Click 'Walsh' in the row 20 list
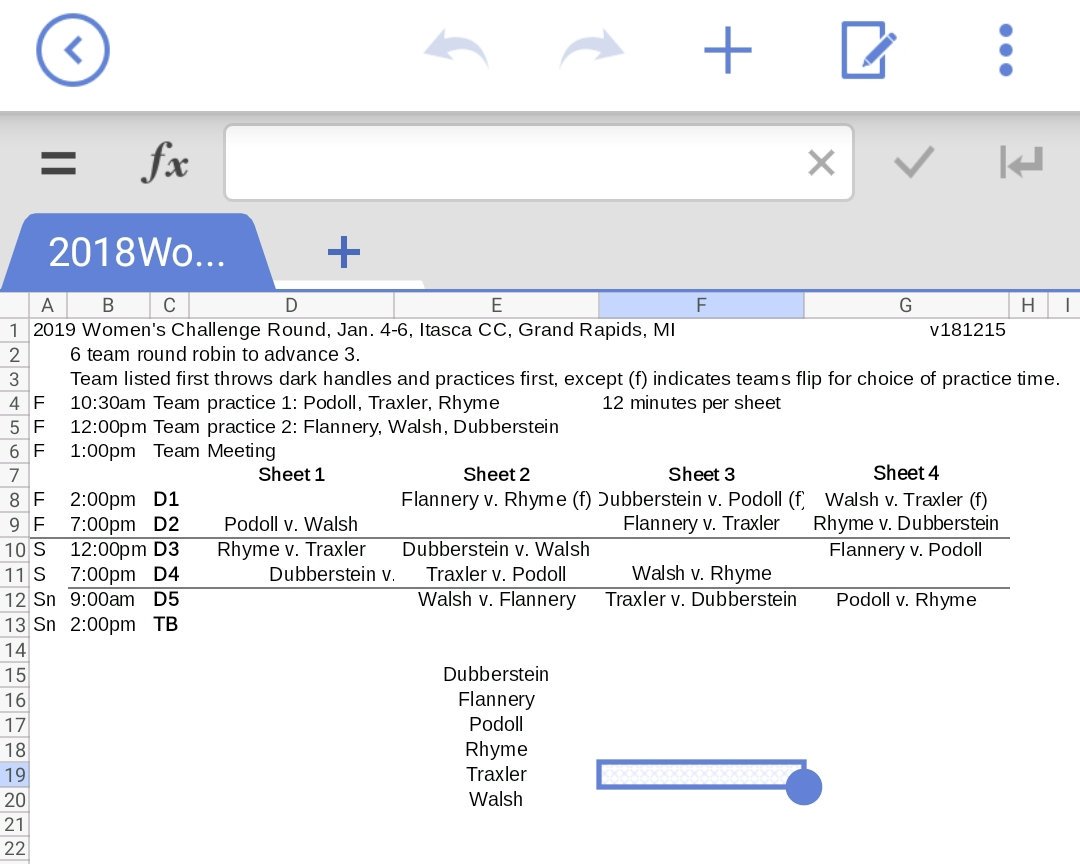 [496, 799]
